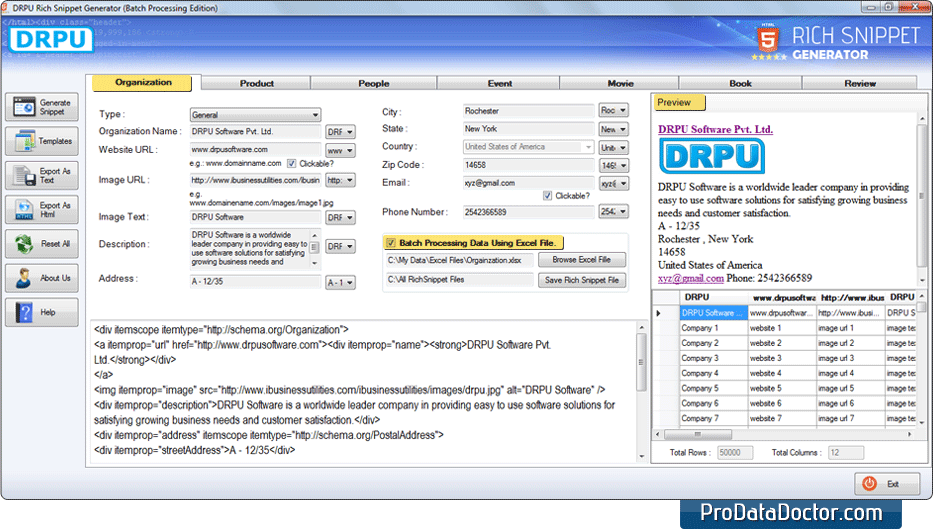The width and height of the screenshot is (933, 529).
Task: Select the Preview tab
Action: [680, 102]
